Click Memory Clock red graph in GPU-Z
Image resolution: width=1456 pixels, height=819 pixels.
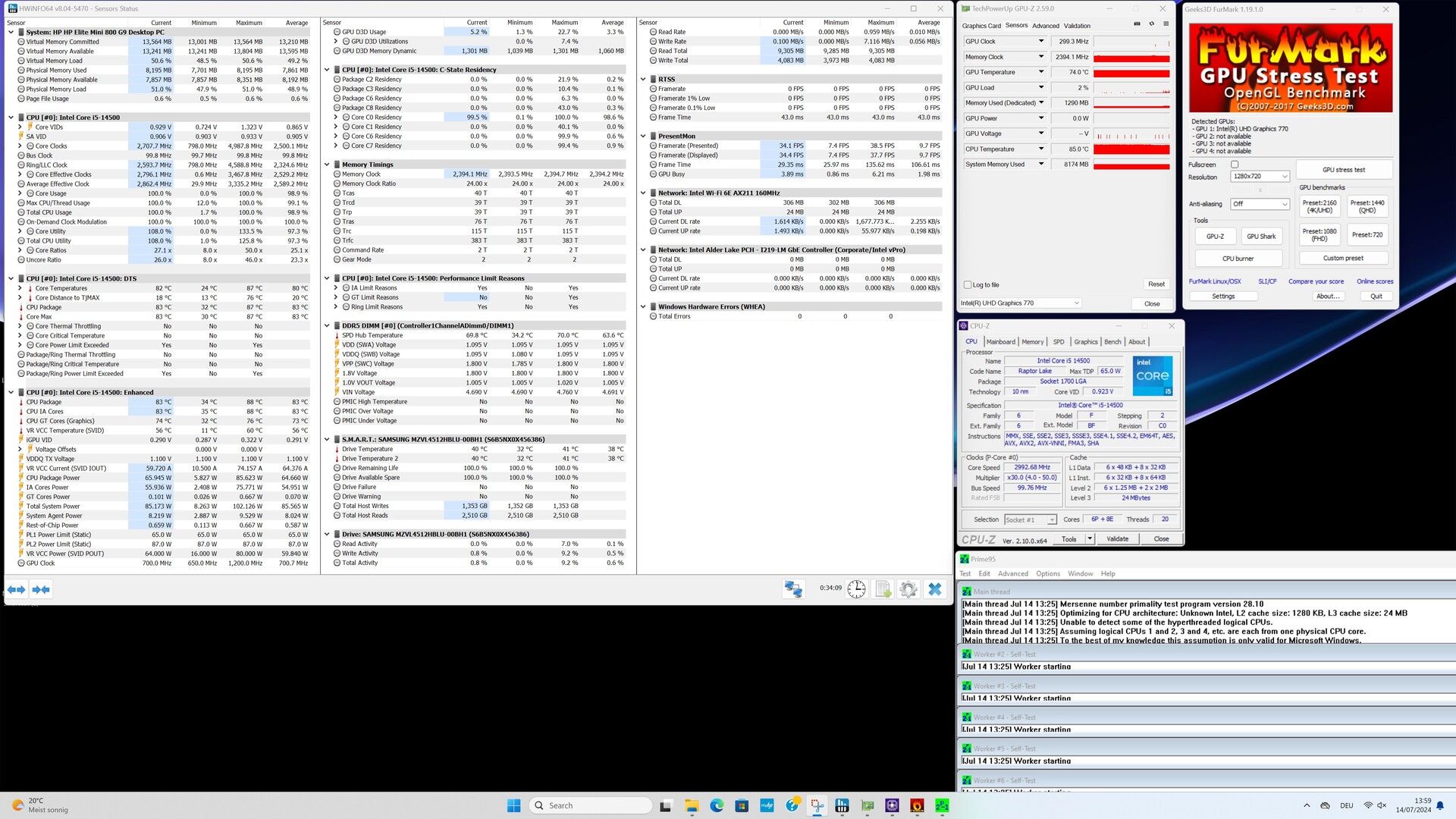[1131, 58]
